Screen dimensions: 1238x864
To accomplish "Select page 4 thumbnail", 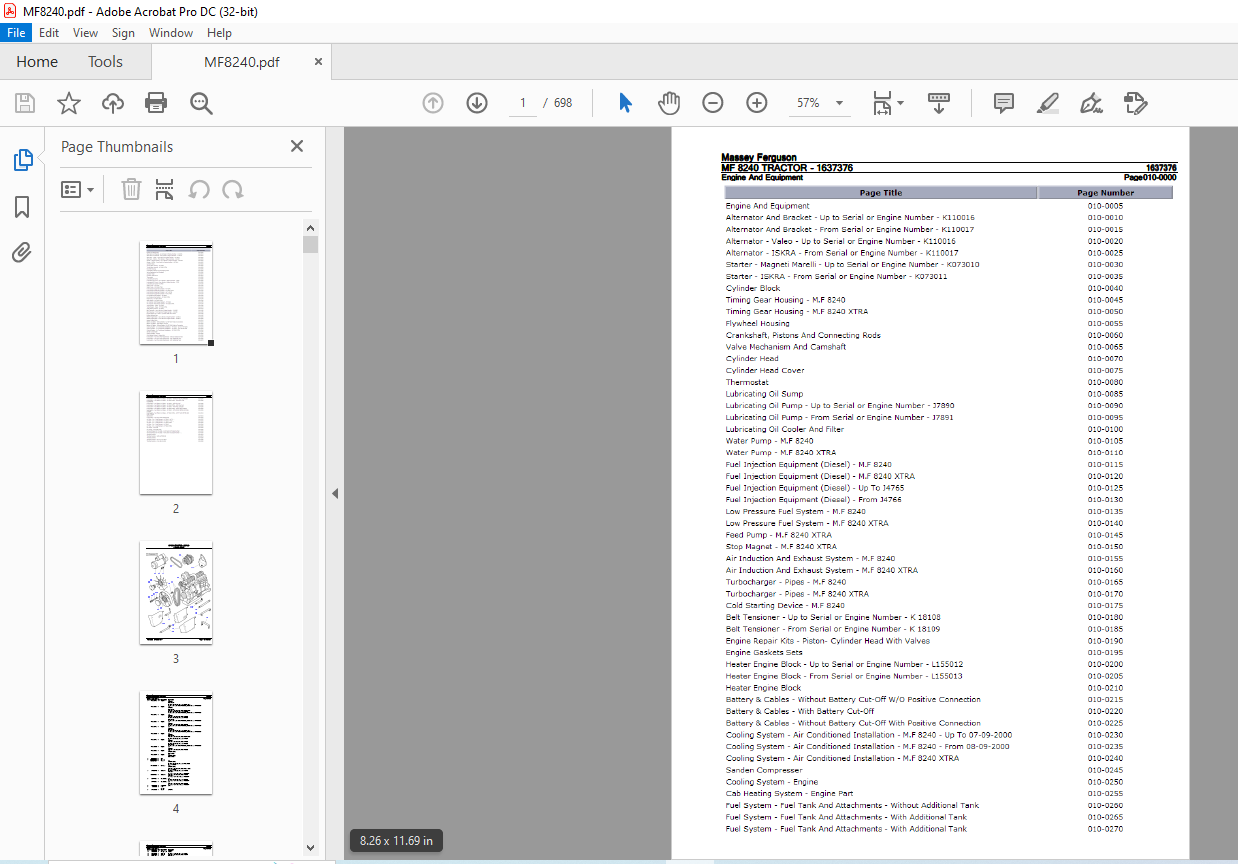I will coord(176,743).
